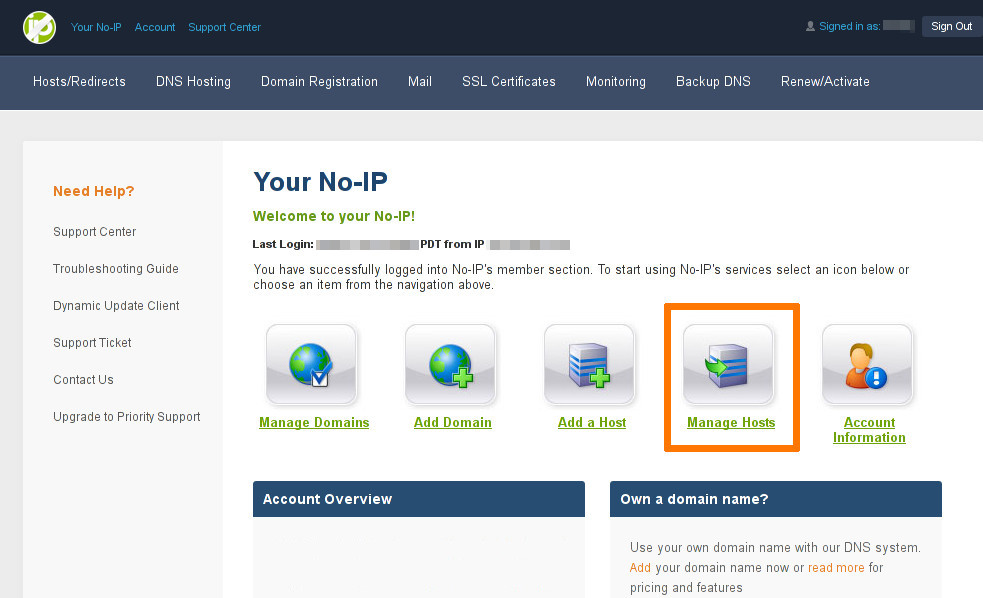Select the Monitoring menu item
Image resolution: width=983 pixels, height=598 pixels.
click(616, 81)
